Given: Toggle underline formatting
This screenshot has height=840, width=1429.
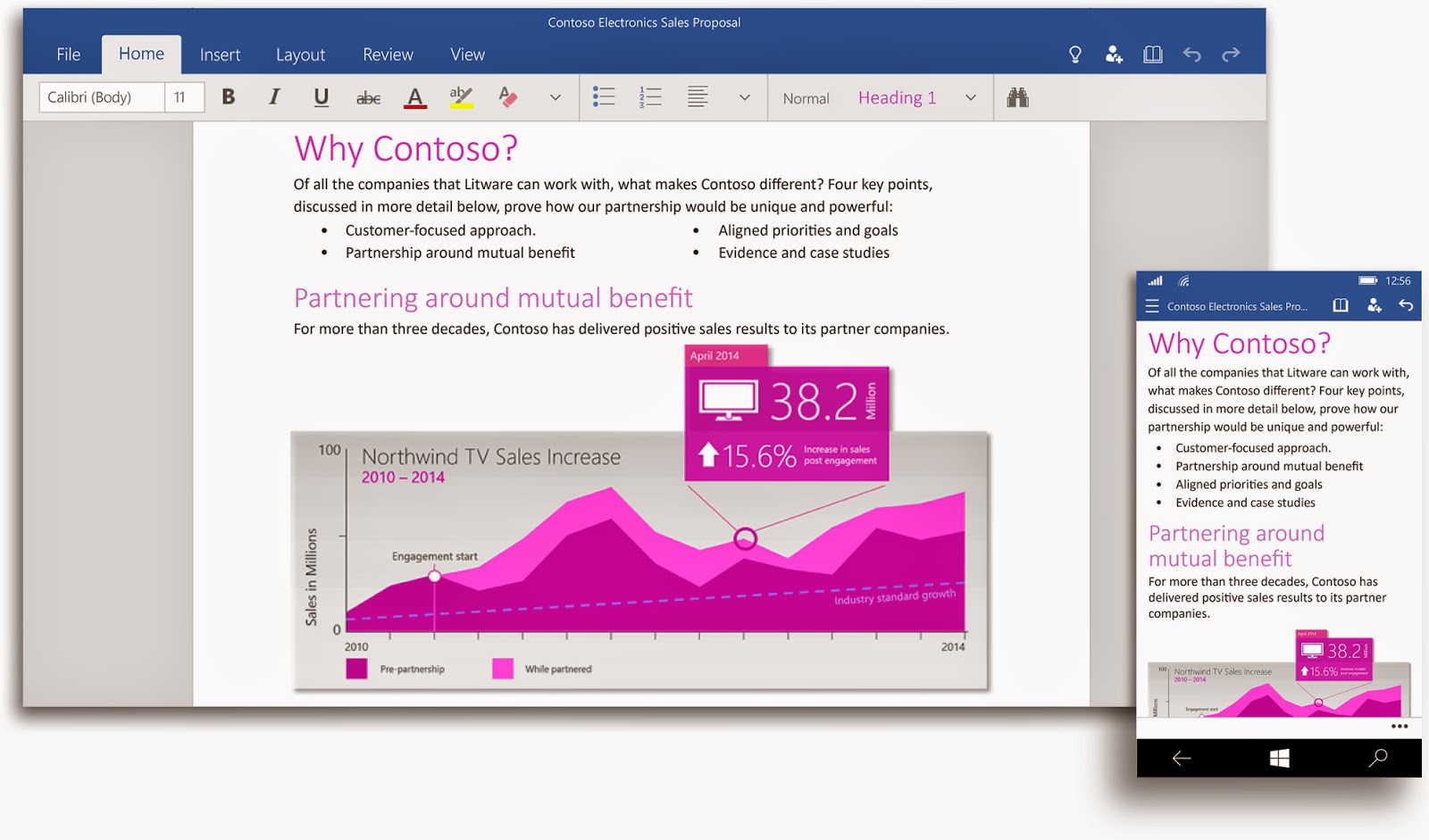Looking at the screenshot, I should coord(321,97).
